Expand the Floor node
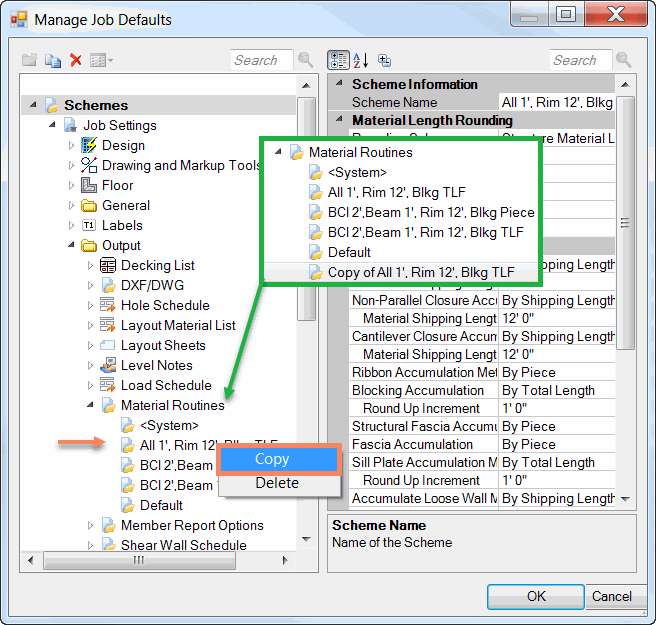Screen dimensions: 656x625 [71, 185]
